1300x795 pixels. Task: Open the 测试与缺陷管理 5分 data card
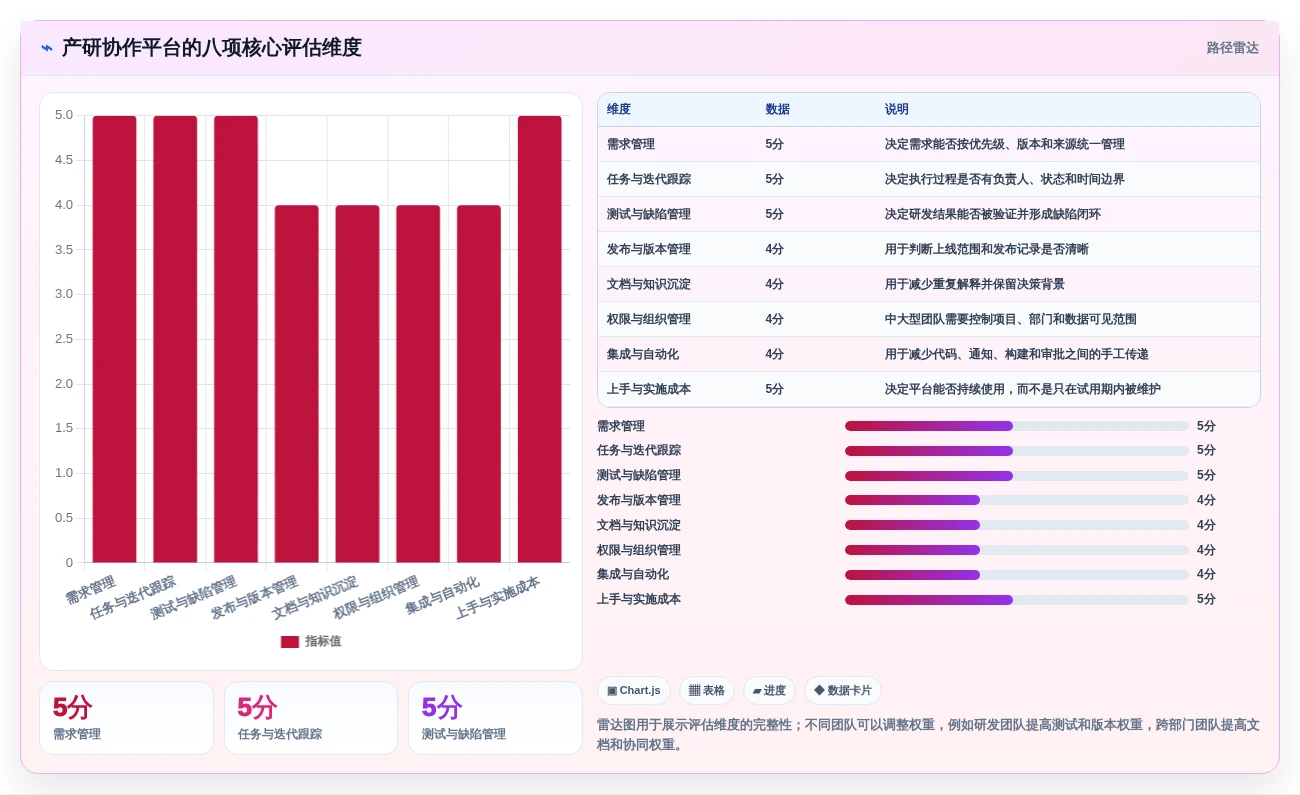click(x=495, y=718)
